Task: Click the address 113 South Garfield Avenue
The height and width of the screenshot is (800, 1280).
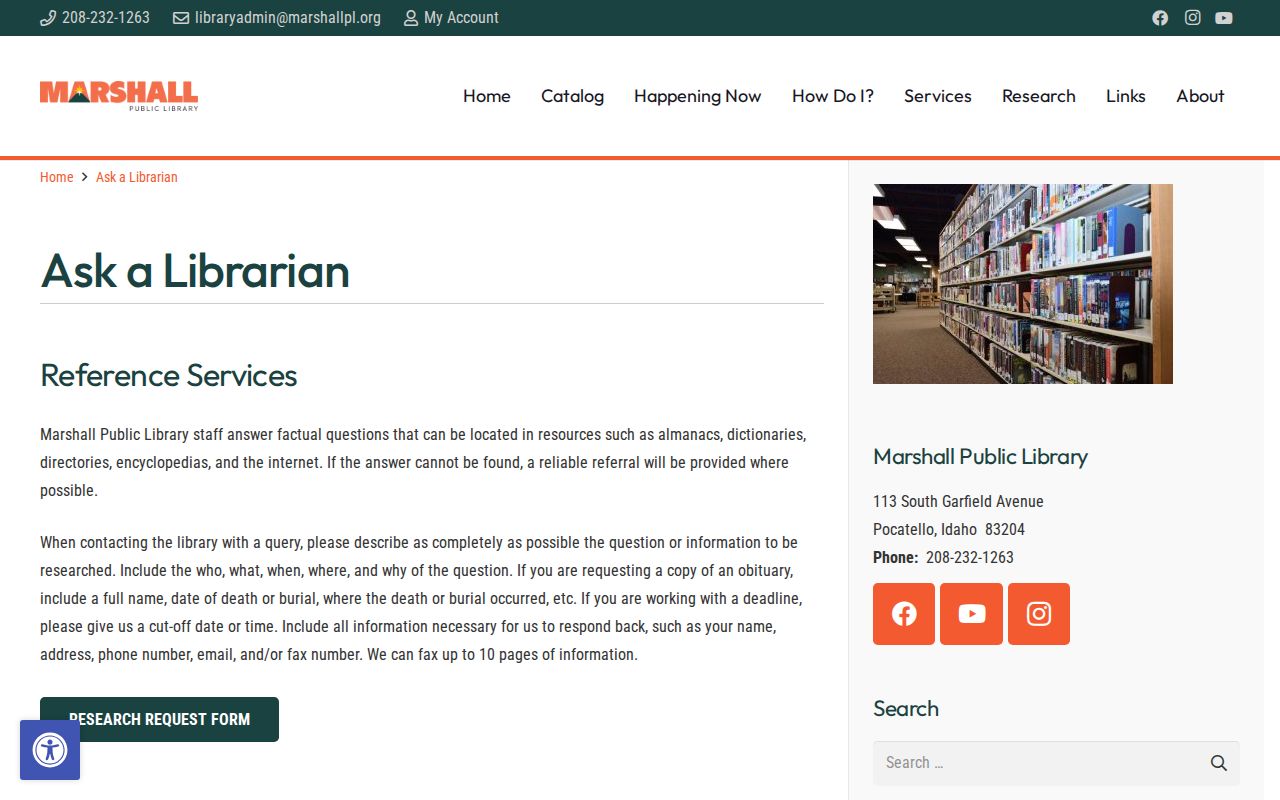Action: click(958, 501)
